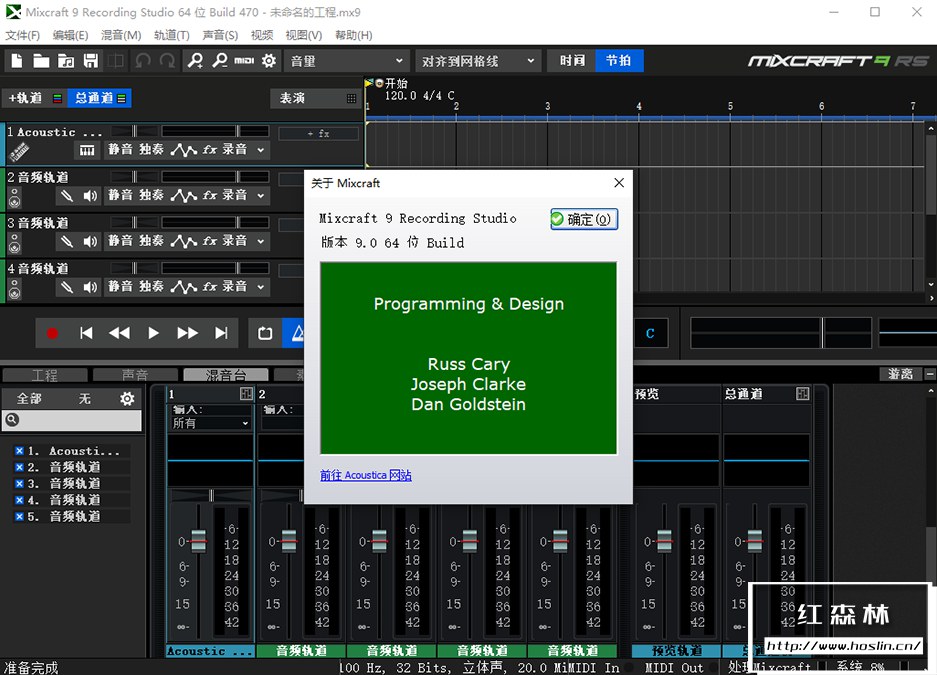Toggle the loop playback icon
937x675 pixels.
265,333
